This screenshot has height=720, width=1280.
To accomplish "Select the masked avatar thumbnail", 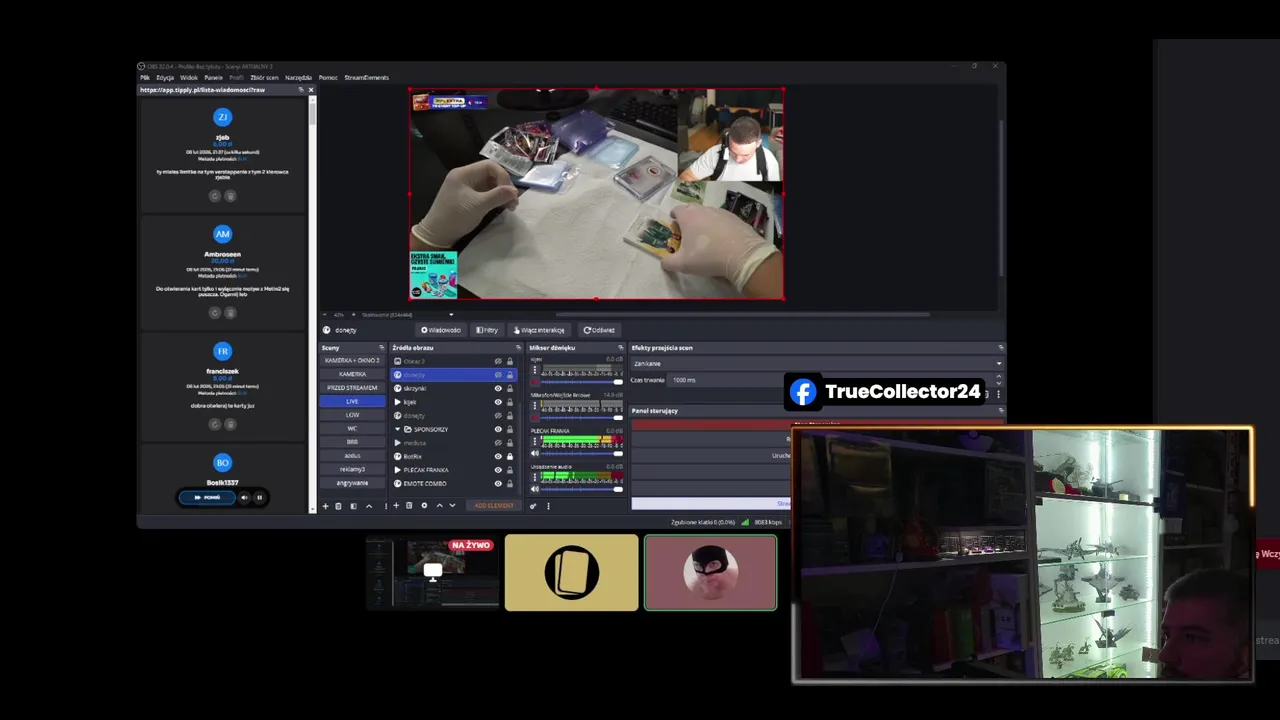I will click(x=710, y=572).
